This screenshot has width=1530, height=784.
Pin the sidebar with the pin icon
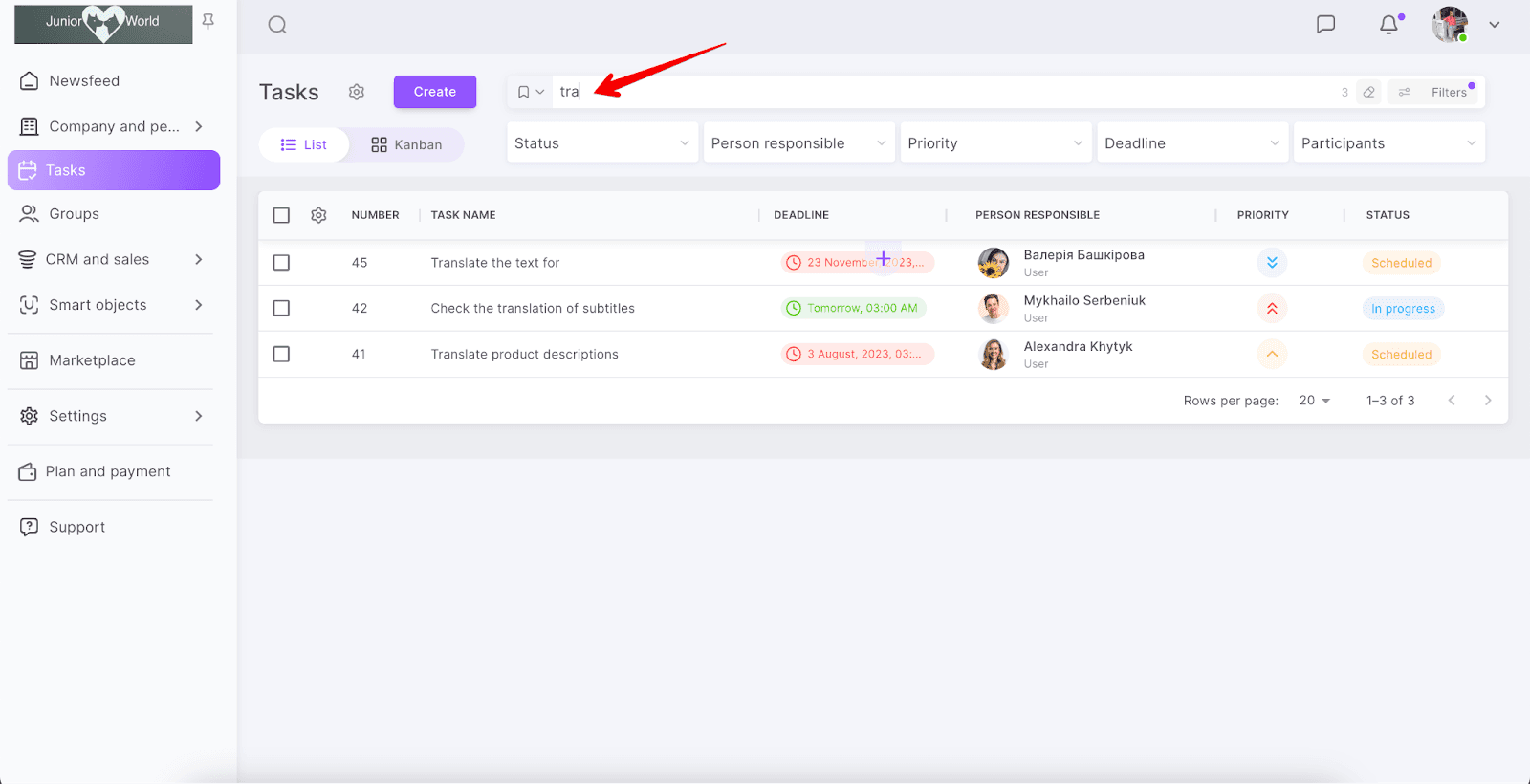pyautogui.click(x=208, y=22)
